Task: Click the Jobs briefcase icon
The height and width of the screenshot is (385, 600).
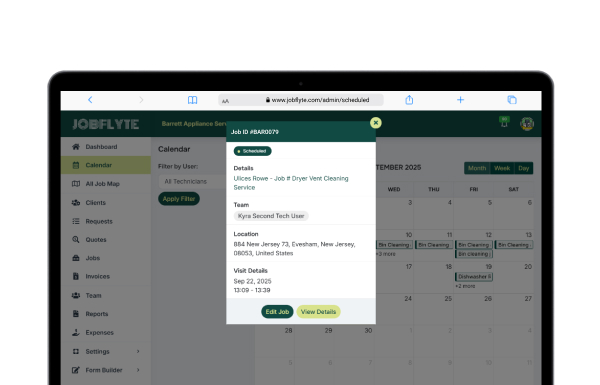Action: click(76, 258)
